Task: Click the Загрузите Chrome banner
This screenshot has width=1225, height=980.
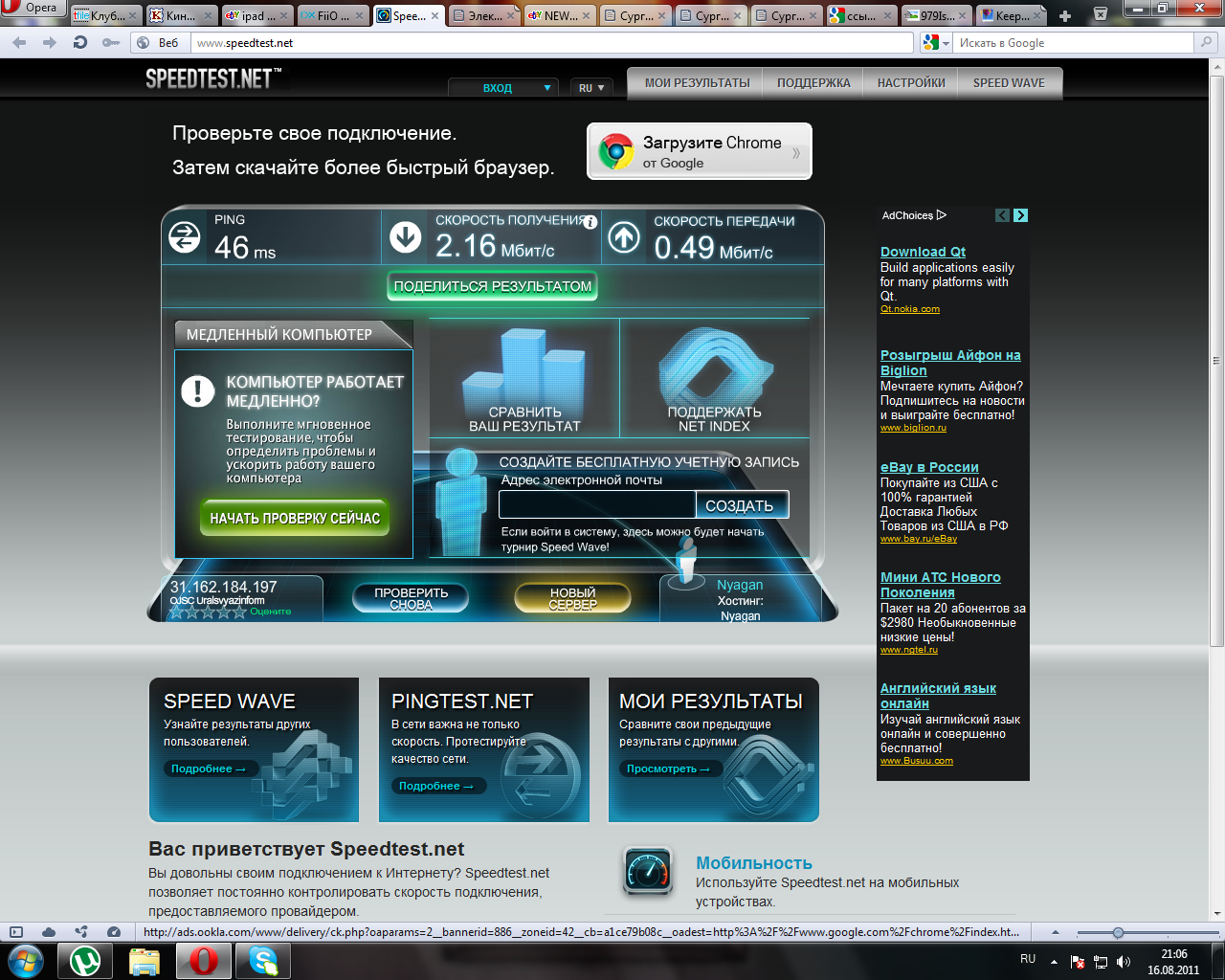Action: pos(700,151)
